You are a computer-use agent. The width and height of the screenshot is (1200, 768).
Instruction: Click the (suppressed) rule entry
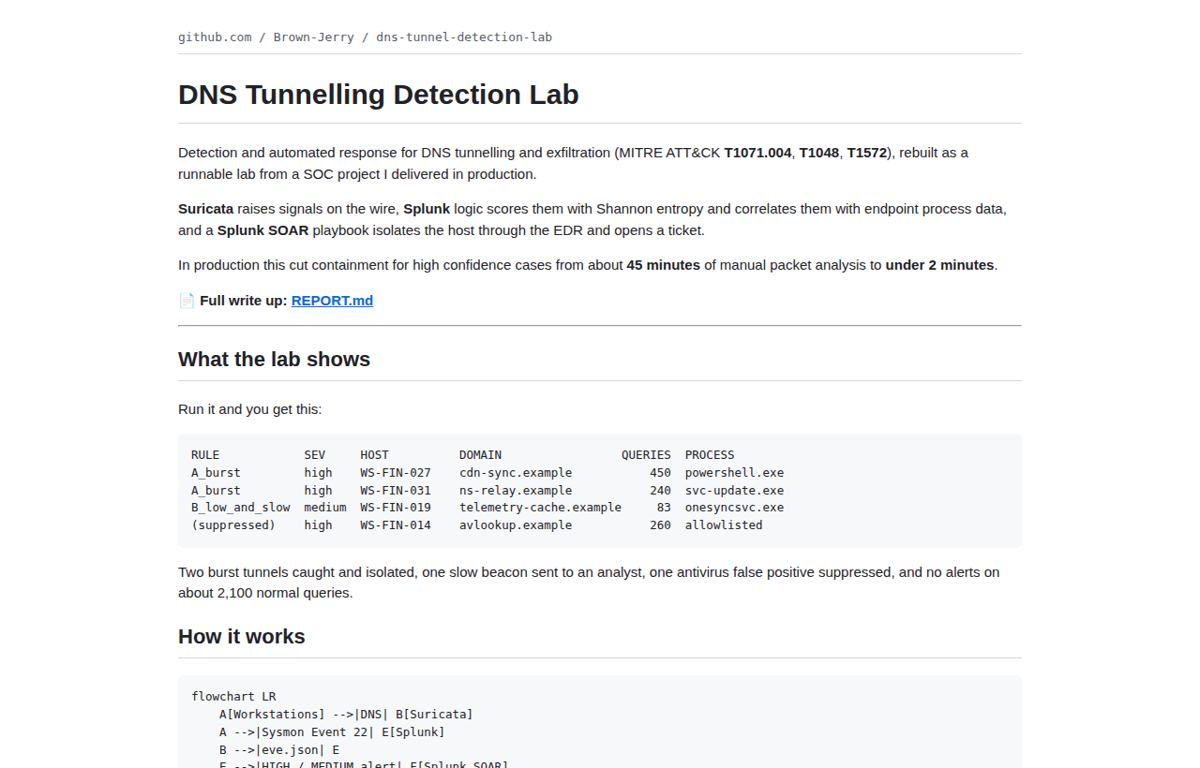pyautogui.click(x=233, y=525)
